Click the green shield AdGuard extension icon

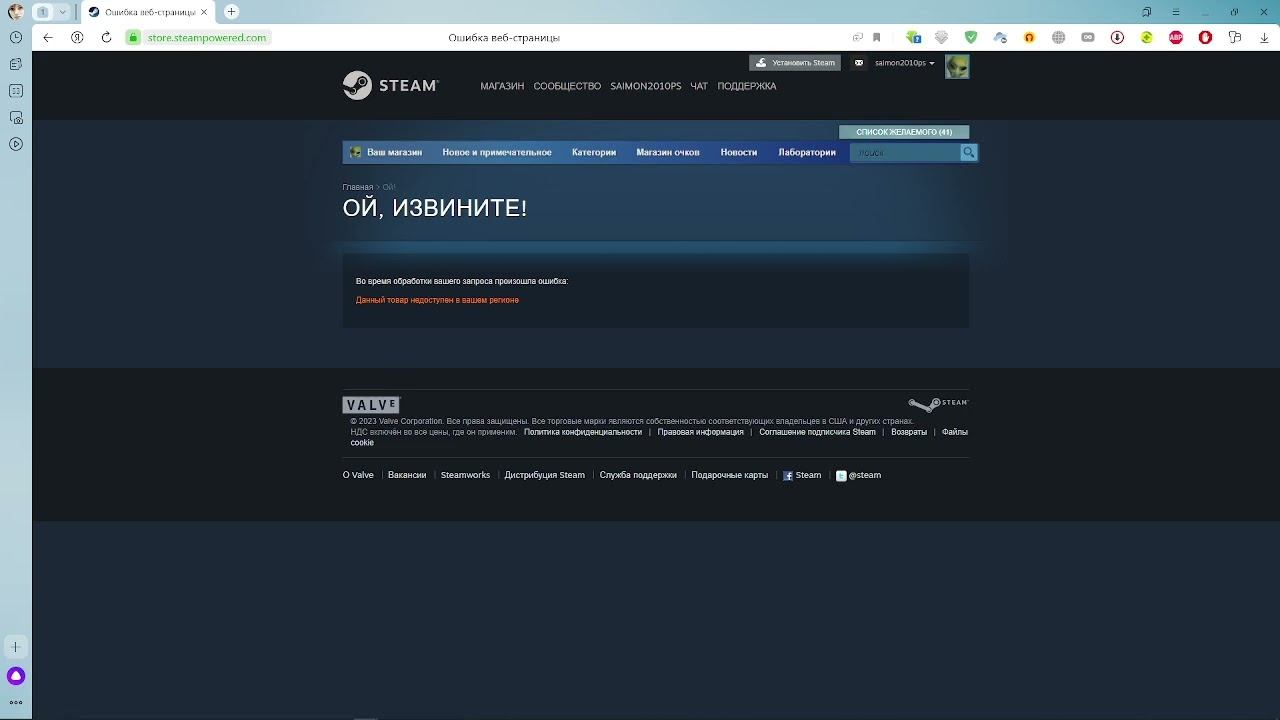pos(971,37)
